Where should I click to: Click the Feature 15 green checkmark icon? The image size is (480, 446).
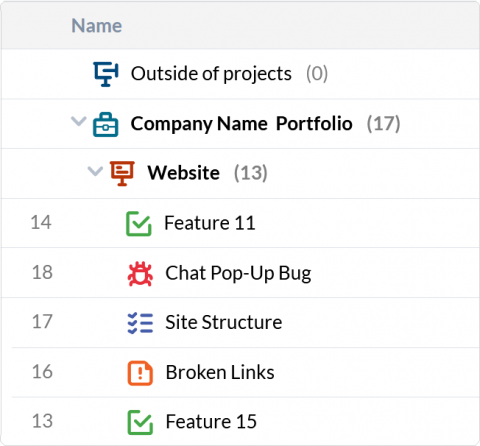tap(140, 422)
